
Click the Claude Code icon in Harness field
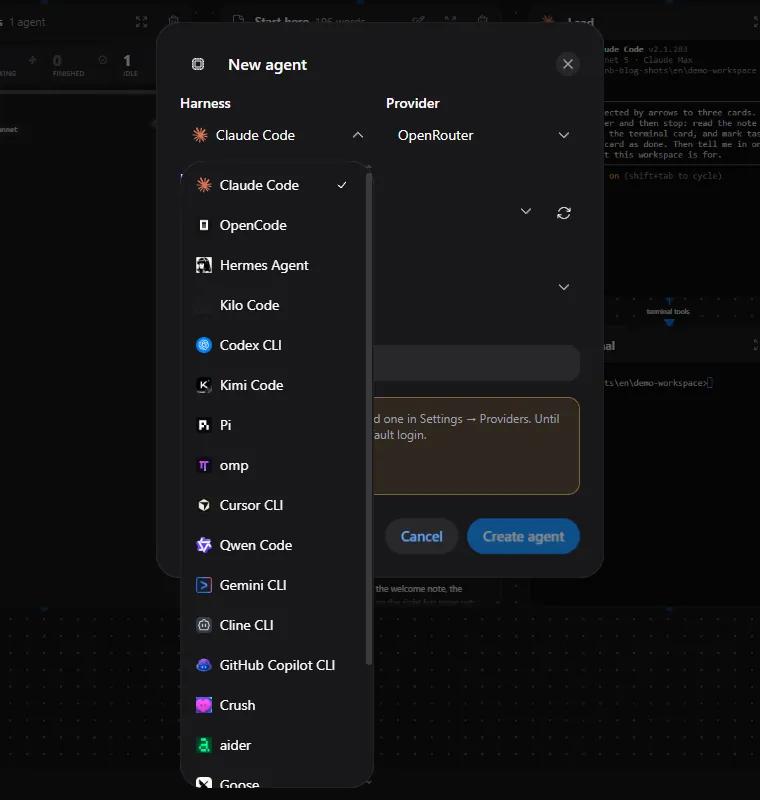pyautogui.click(x=200, y=135)
